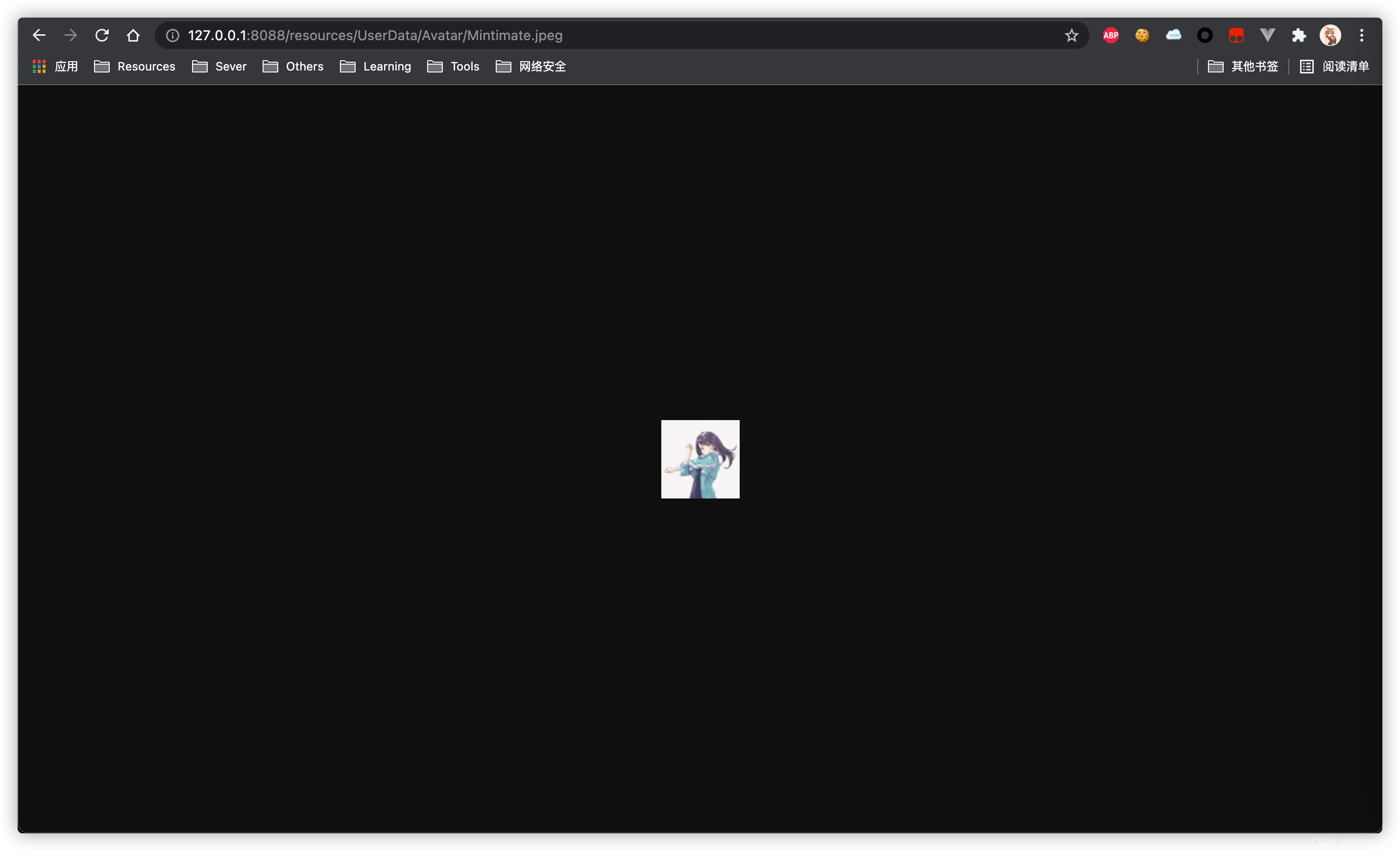1400x851 pixels.
Task: Open the cloud extension icon
Action: [x=1173, y=35]
